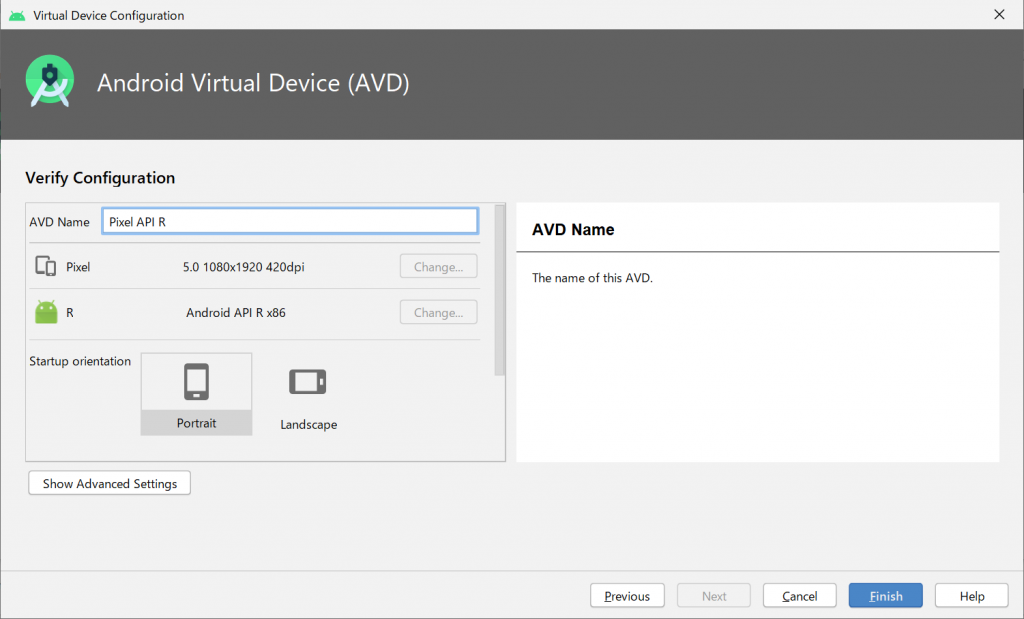
Task: Select Portrait startup orientation
Action: (x=196, y=394)
